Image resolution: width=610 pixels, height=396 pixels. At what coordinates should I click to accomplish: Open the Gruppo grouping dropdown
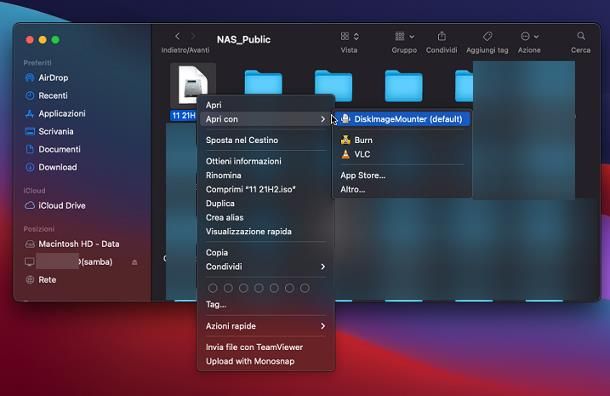pyautogui.click(x=404, y=36)
